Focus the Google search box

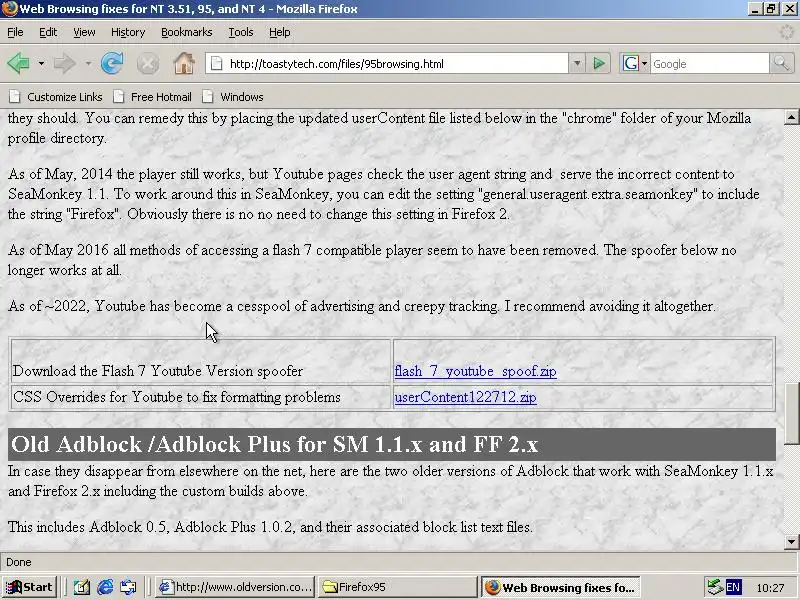(x=709, y=64)
